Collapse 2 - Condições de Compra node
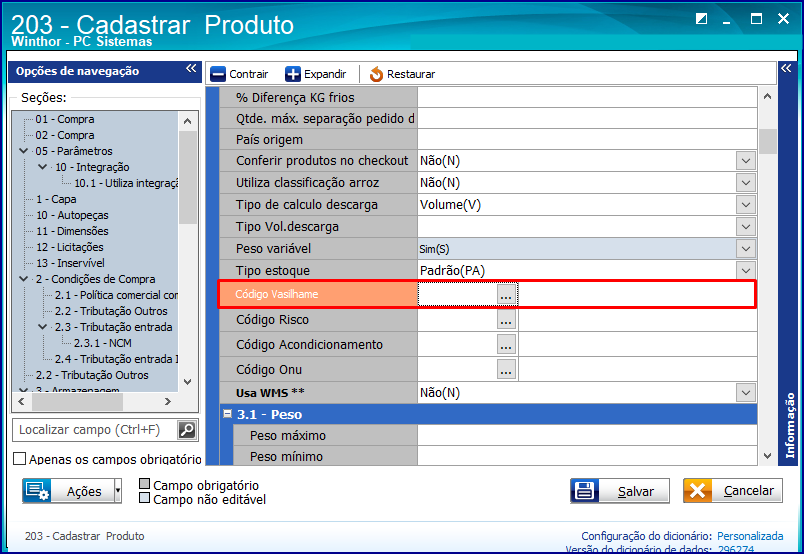The width and height of the screenshot is (804, 554). click(x=24, y=279)
